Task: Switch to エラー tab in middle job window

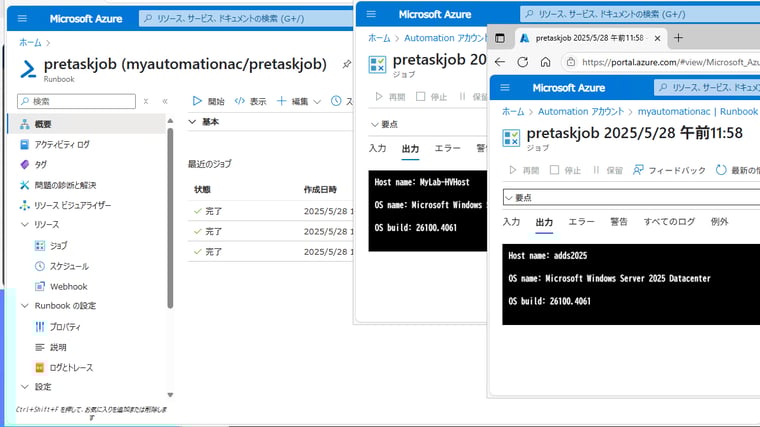Action: click(x=447, y=148)
